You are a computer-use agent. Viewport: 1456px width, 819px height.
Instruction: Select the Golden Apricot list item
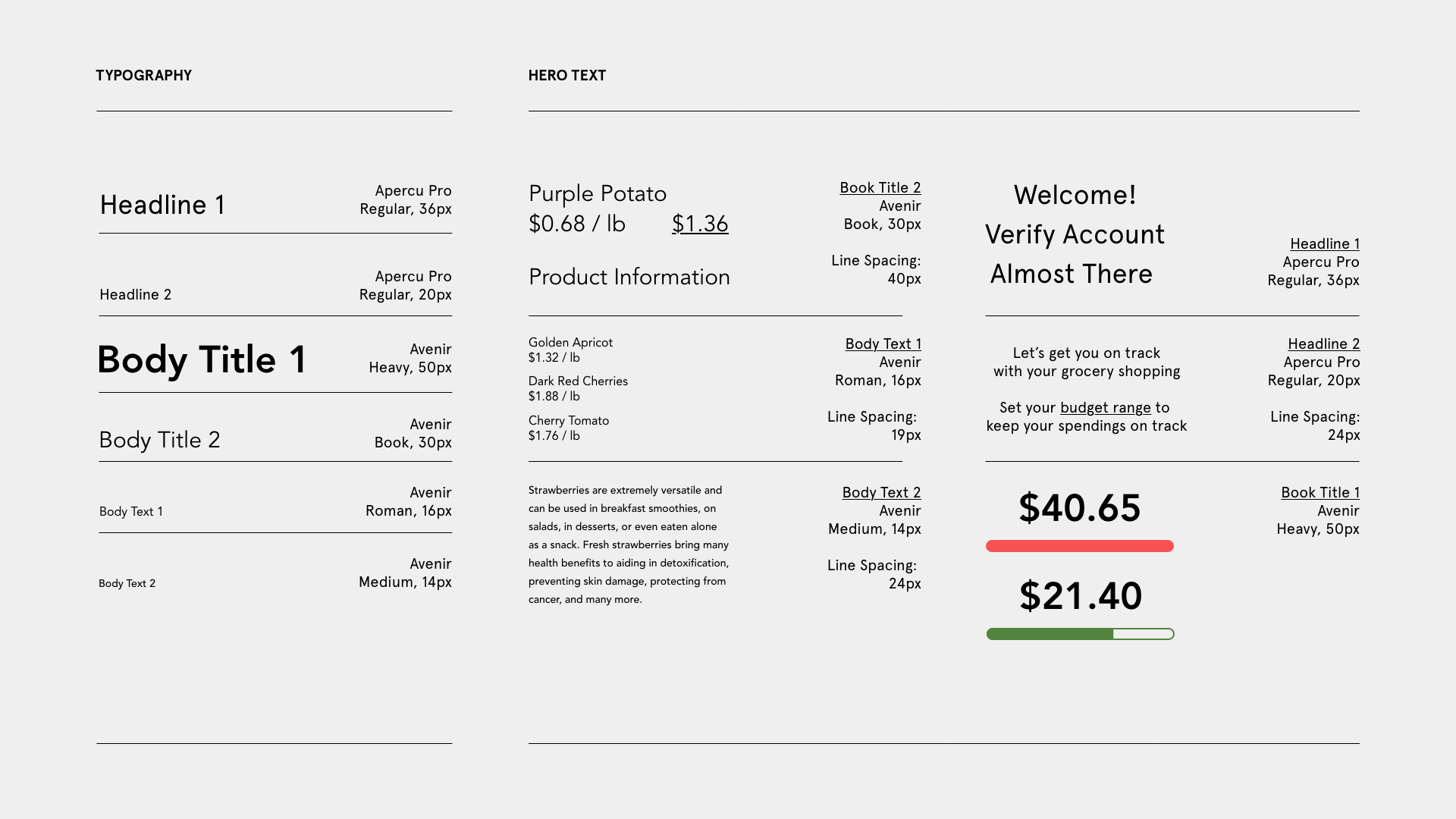coord(570,343)
